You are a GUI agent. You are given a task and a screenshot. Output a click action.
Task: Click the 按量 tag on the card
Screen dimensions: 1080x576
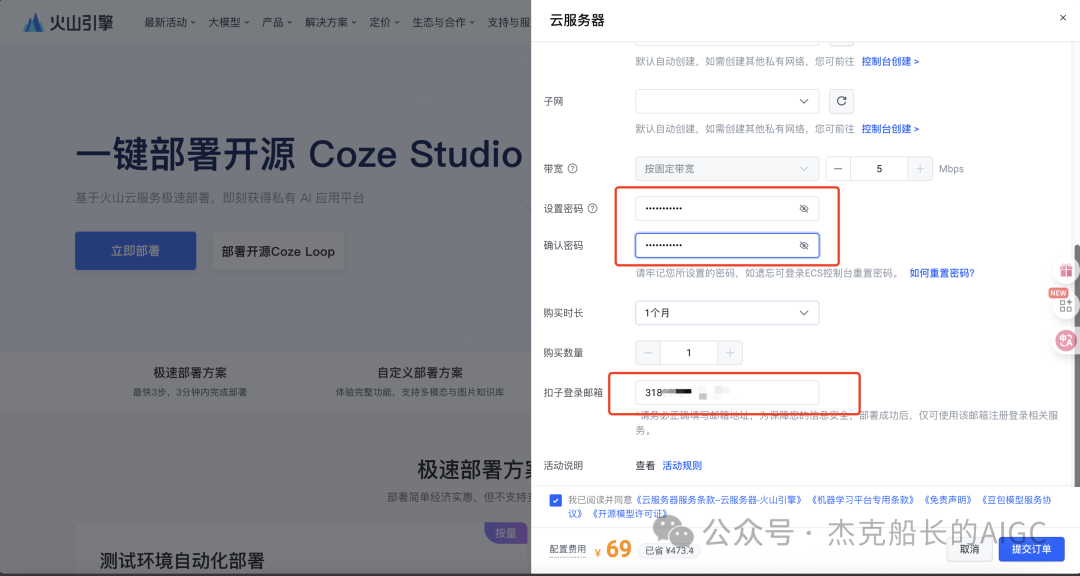pos(506,533)
